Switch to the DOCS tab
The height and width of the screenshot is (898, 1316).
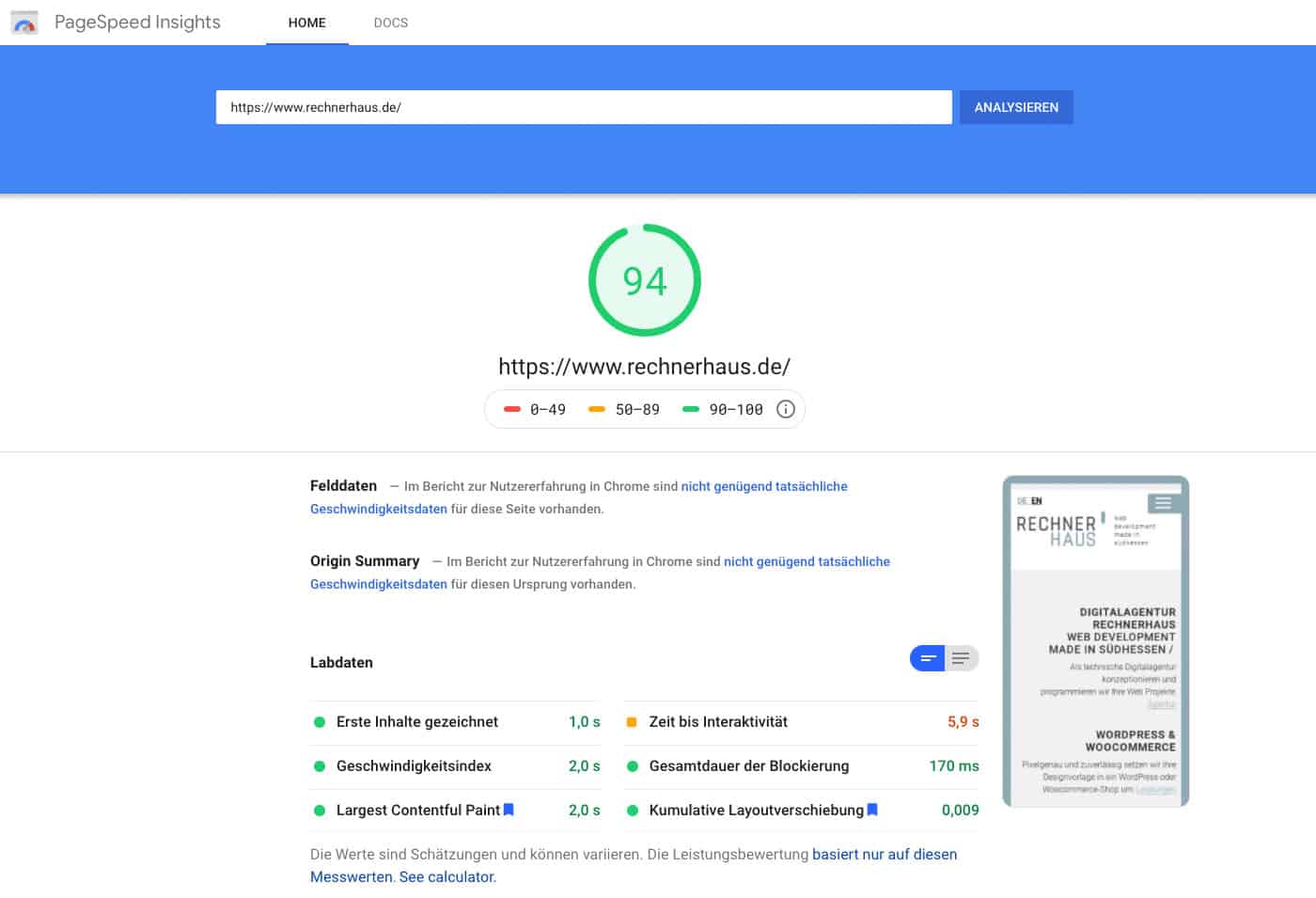391,23
